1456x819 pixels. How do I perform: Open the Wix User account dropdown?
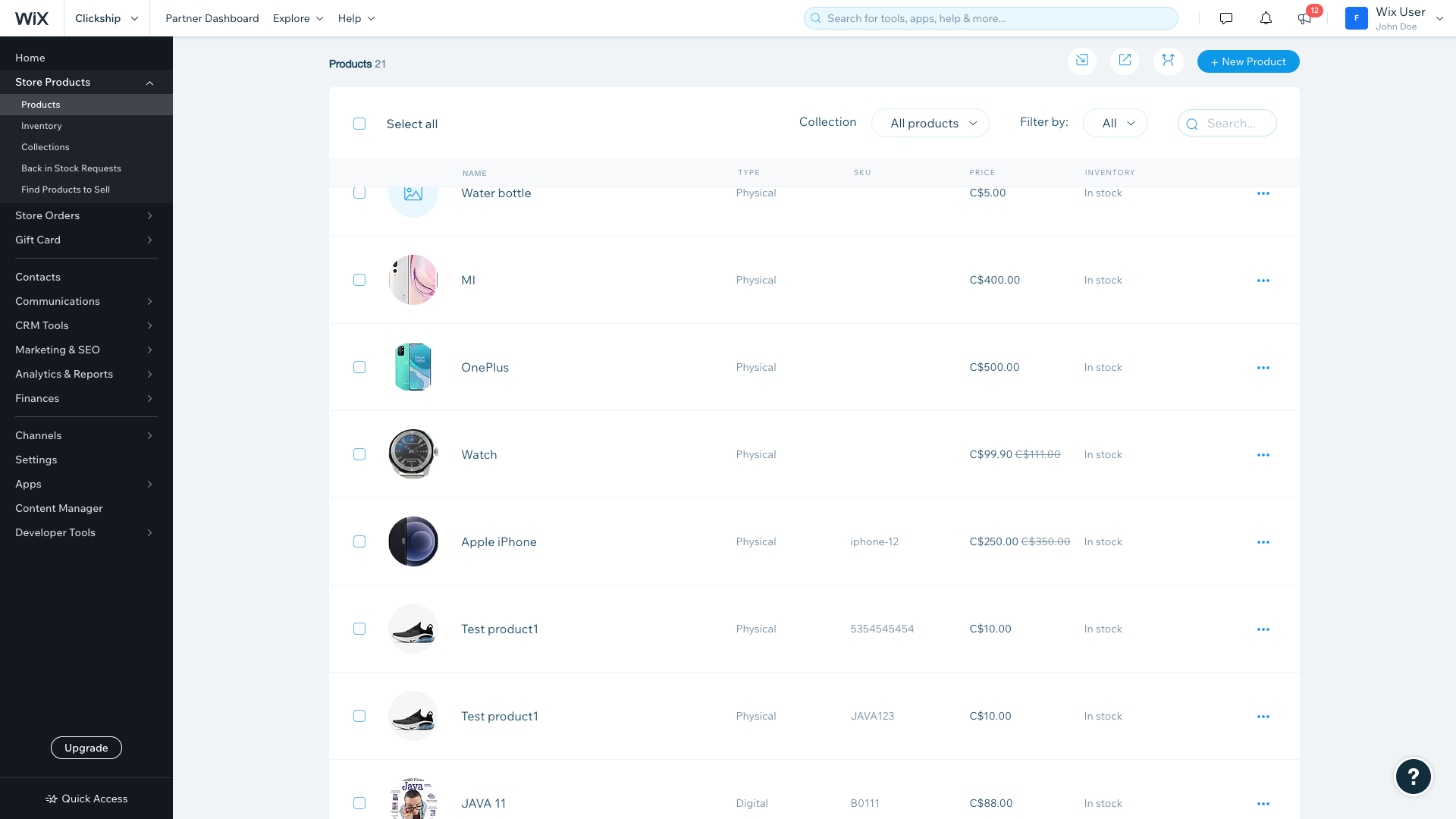click(1395, 18)
